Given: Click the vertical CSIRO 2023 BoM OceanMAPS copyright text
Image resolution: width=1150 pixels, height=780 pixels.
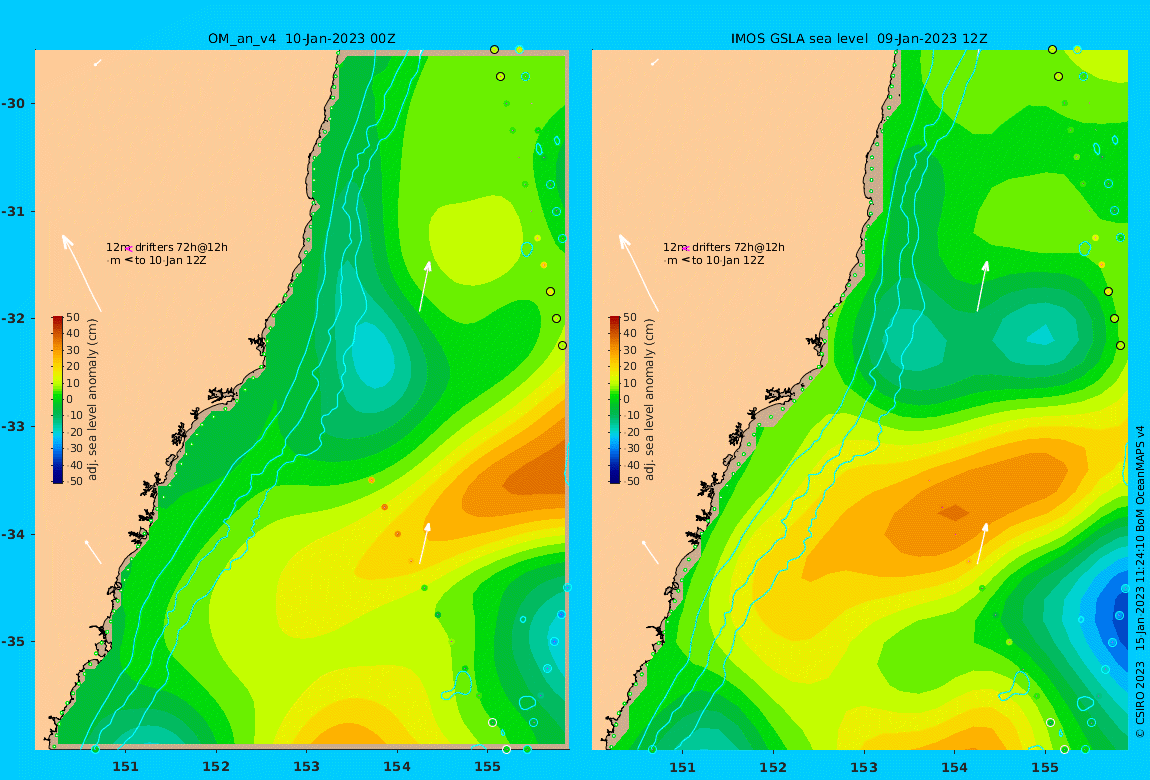Looking at the screenshot, I should coord(1140,581).
